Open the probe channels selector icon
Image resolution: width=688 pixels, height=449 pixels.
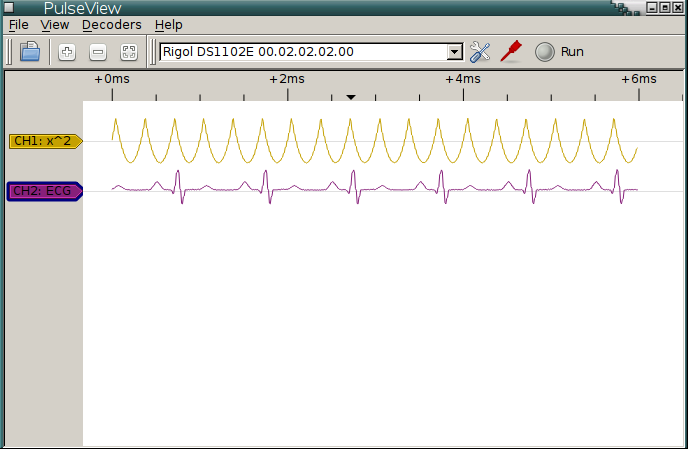point(511,52)
